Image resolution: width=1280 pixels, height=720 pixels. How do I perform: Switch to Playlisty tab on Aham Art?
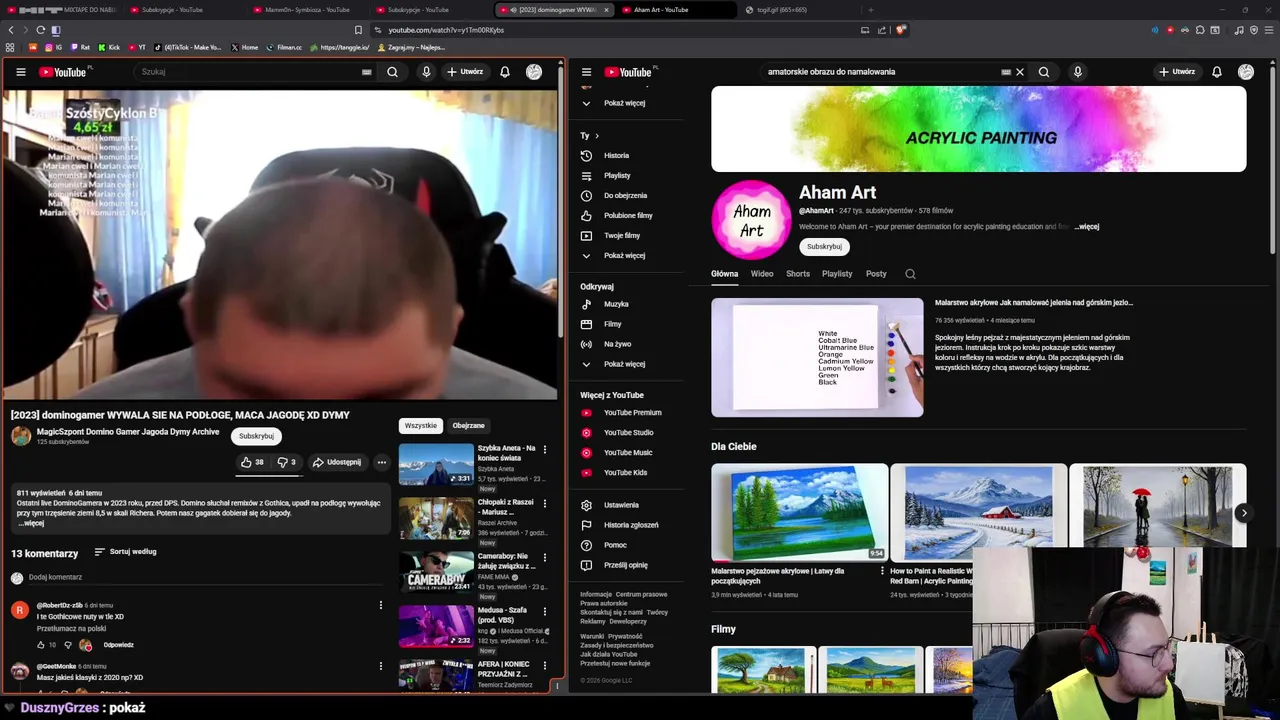coord(837,274)
